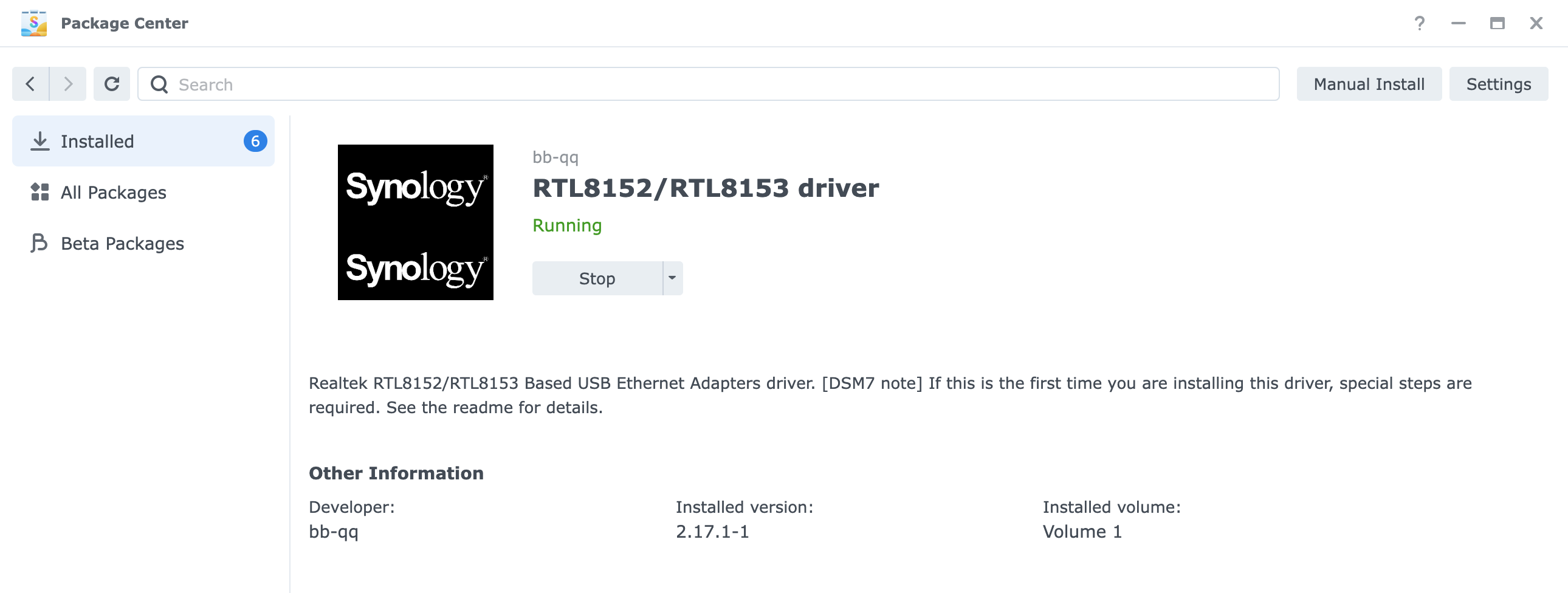Open Package Center Settings
1568x593 pixels.
click(x=1499, y=84)
